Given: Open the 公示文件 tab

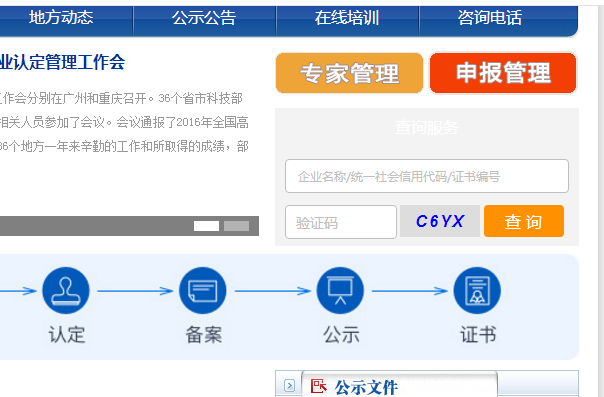Looking at the screenshot, I should (x=399, y=385).
